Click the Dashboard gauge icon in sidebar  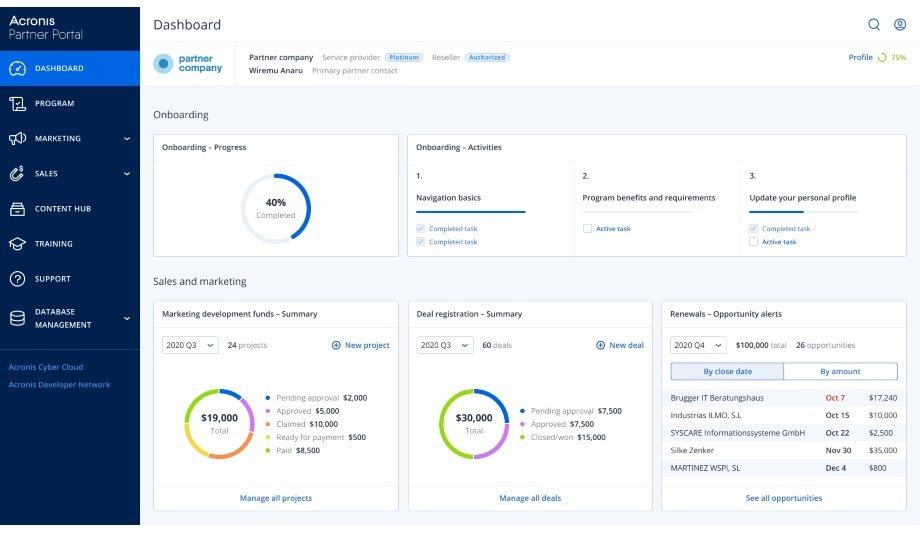pos(17,69)
